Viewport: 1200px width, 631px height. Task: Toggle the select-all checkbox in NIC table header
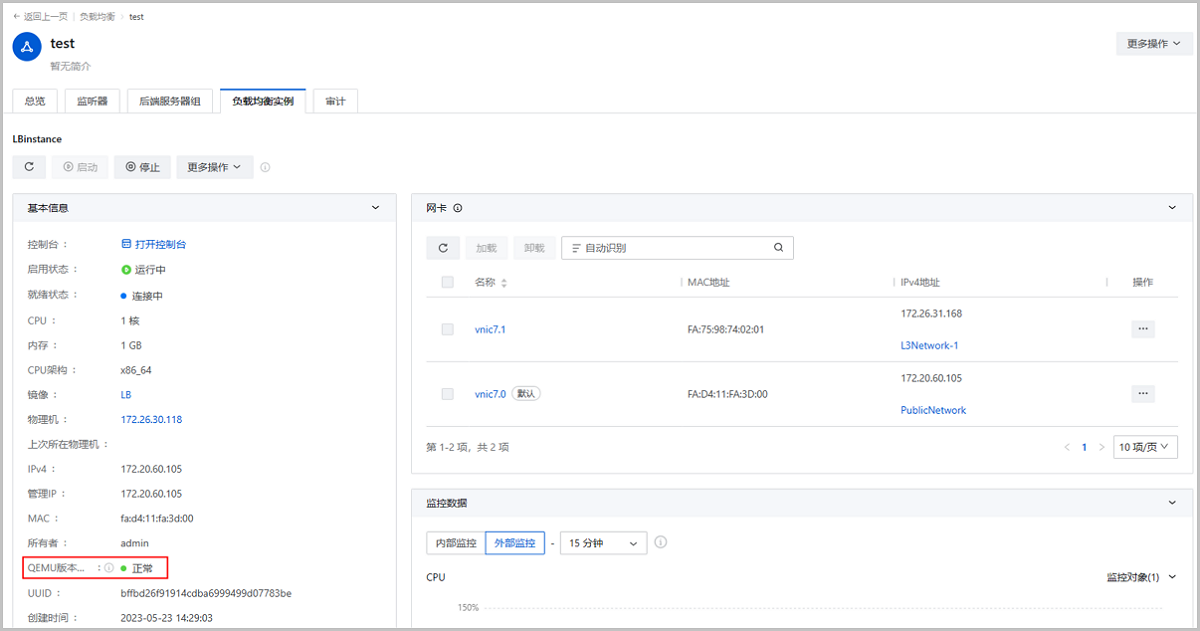pos(447,283)
